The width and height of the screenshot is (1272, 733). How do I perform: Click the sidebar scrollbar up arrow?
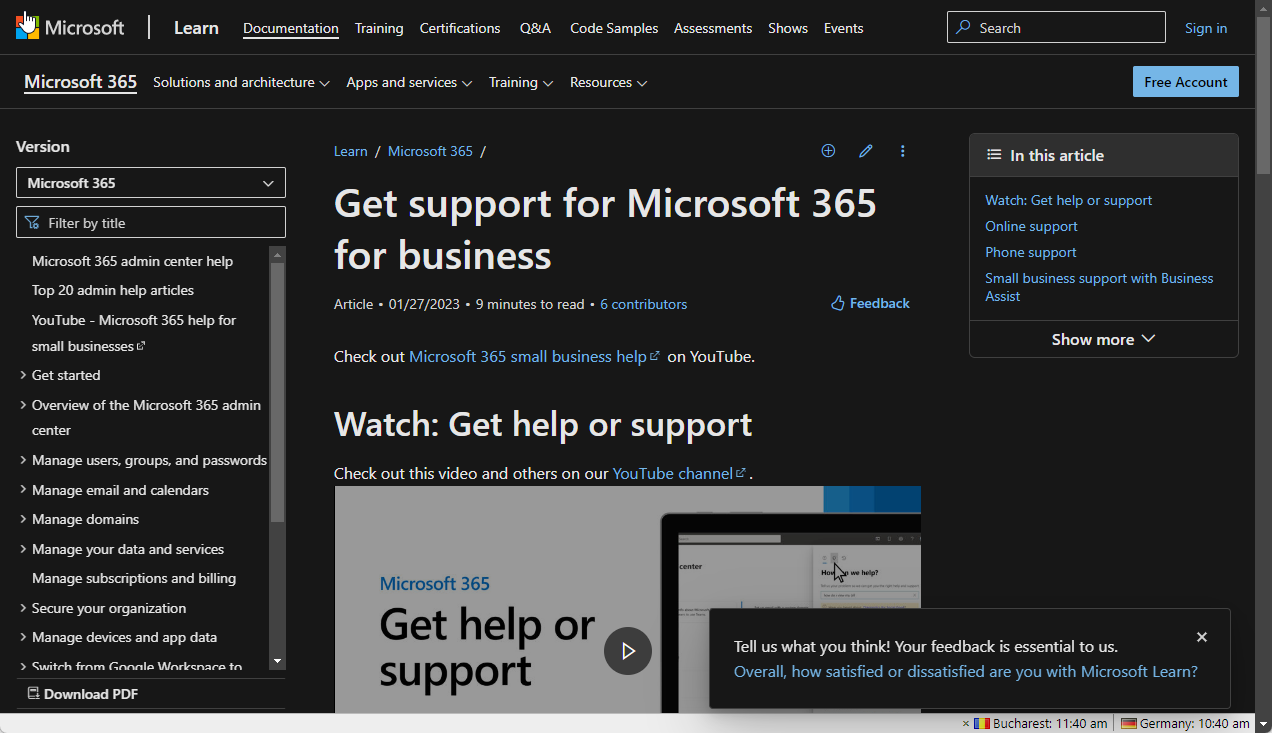[278, 254]
